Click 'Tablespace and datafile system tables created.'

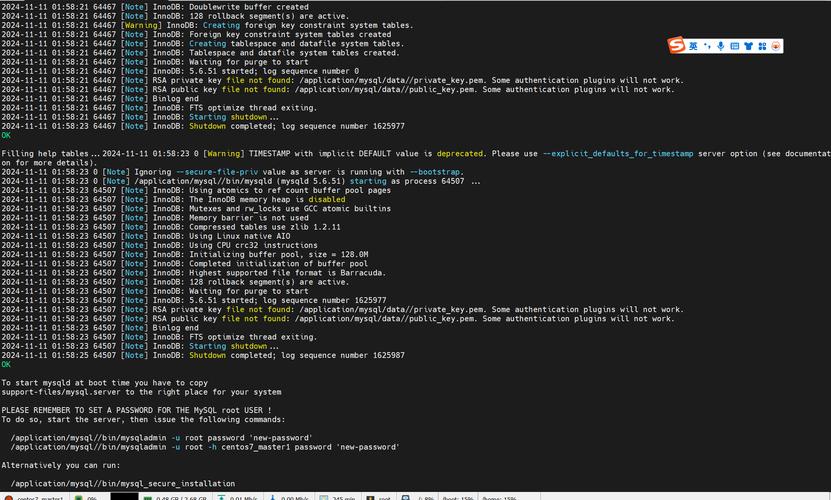click(x=294, y=53)
